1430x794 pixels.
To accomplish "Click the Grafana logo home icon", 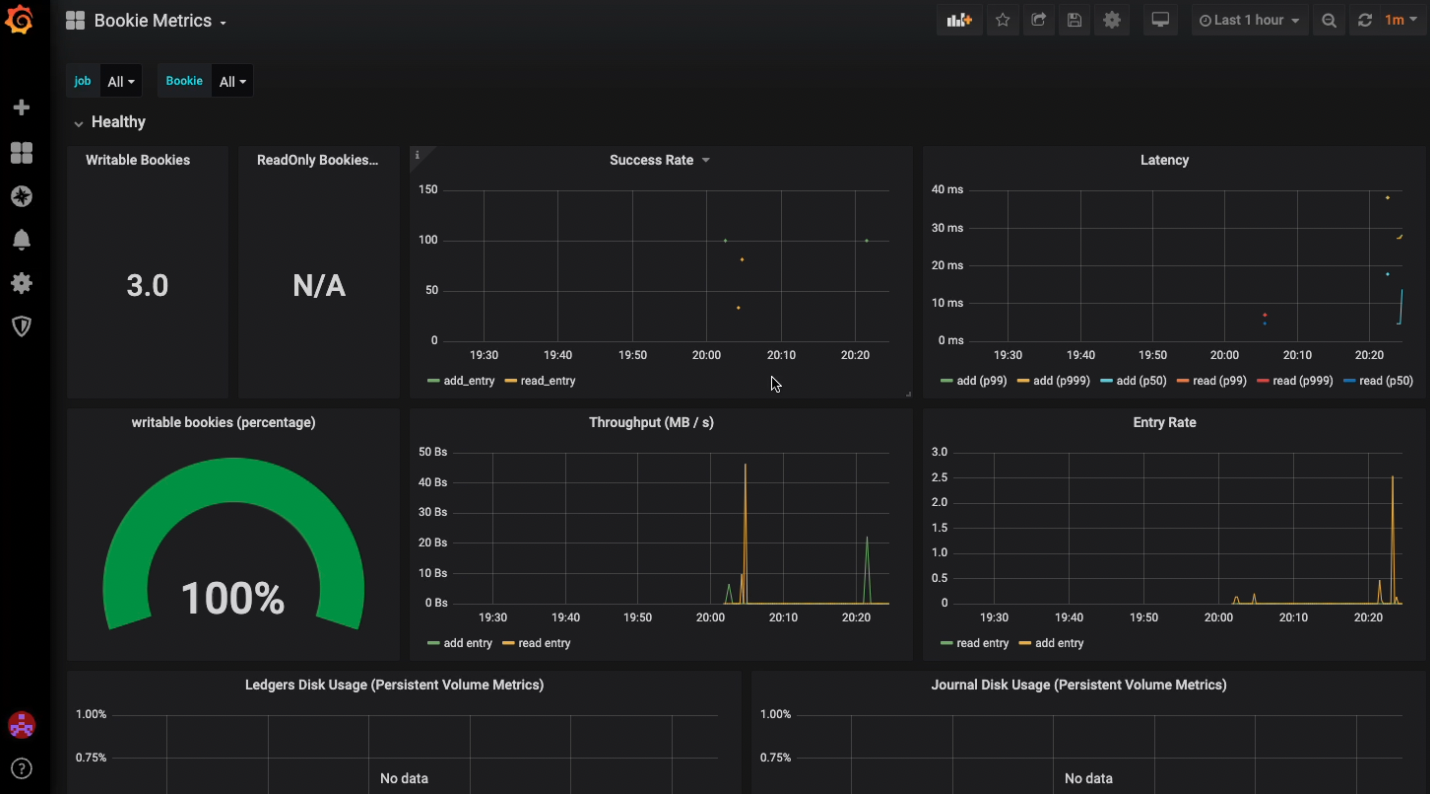I will (20, 20).
